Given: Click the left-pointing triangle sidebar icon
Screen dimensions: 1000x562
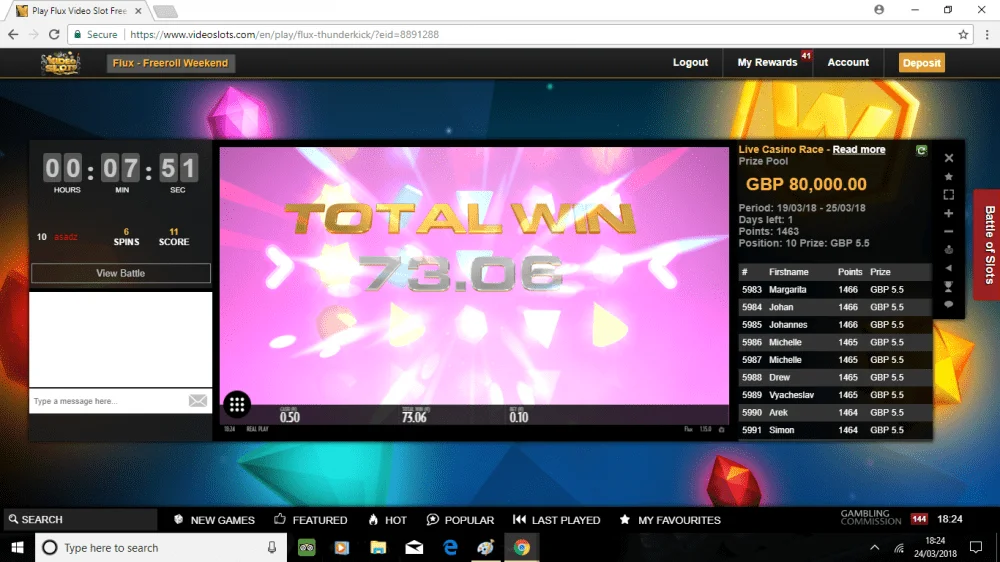Looking at the screenshot, I should pyautogui.click(x=949, y=268).
